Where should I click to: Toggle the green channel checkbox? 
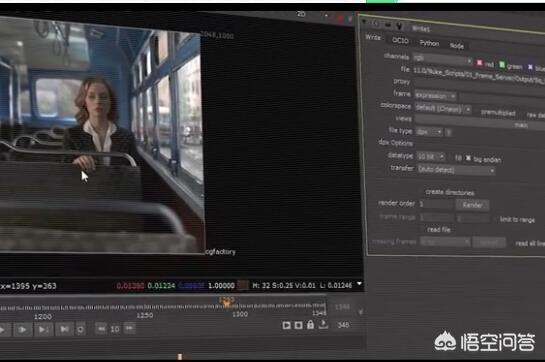click(502, 65)
